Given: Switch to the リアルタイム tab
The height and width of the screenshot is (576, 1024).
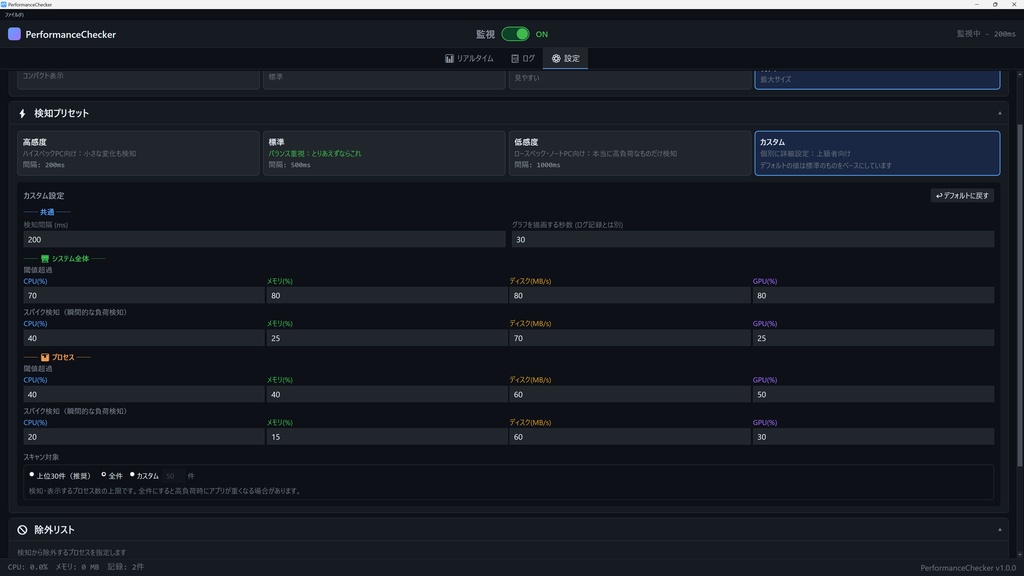Looking at the screenshot, I should coord(469,59).
